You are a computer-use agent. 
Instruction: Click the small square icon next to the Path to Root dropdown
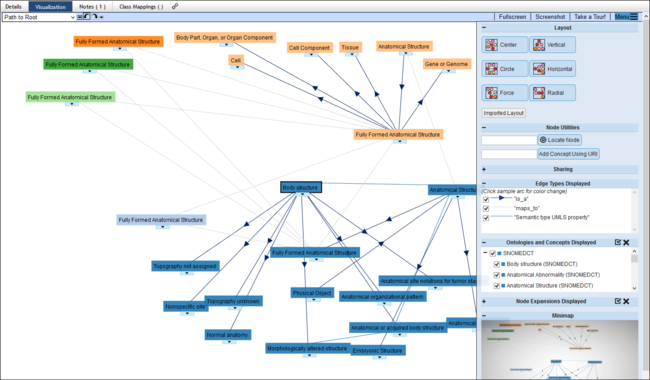point(80,17)
